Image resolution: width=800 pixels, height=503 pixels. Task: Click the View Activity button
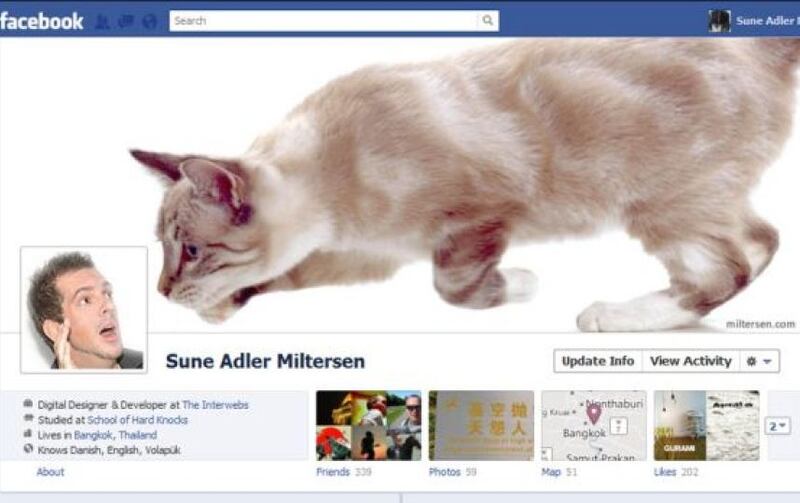(x=691, y=361)
